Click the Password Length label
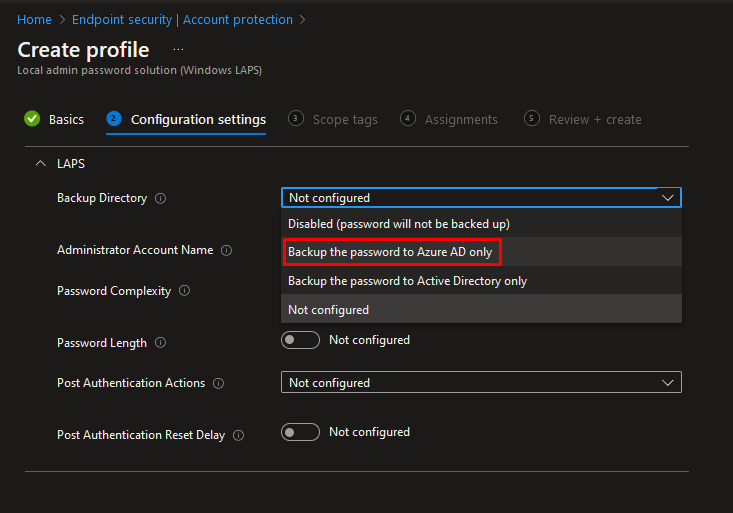 point(101,342)
